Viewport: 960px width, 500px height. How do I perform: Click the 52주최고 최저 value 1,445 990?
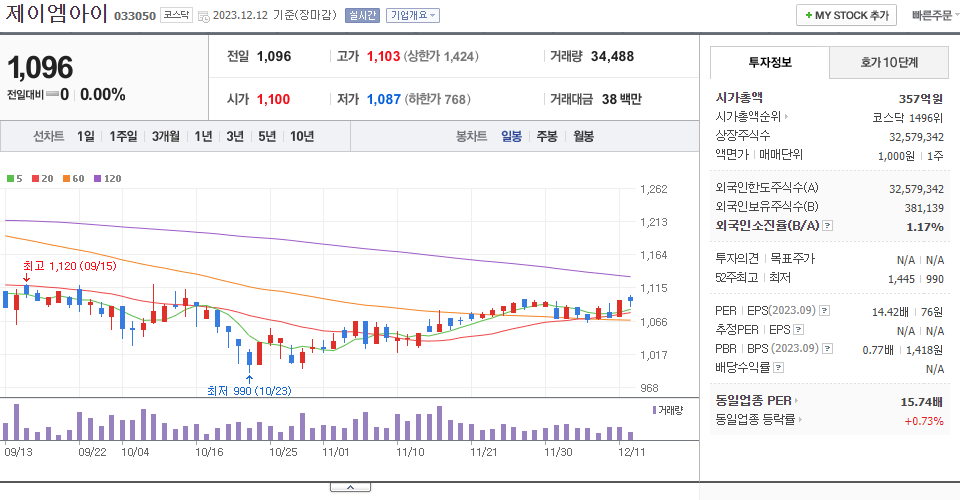click(916, 279)
